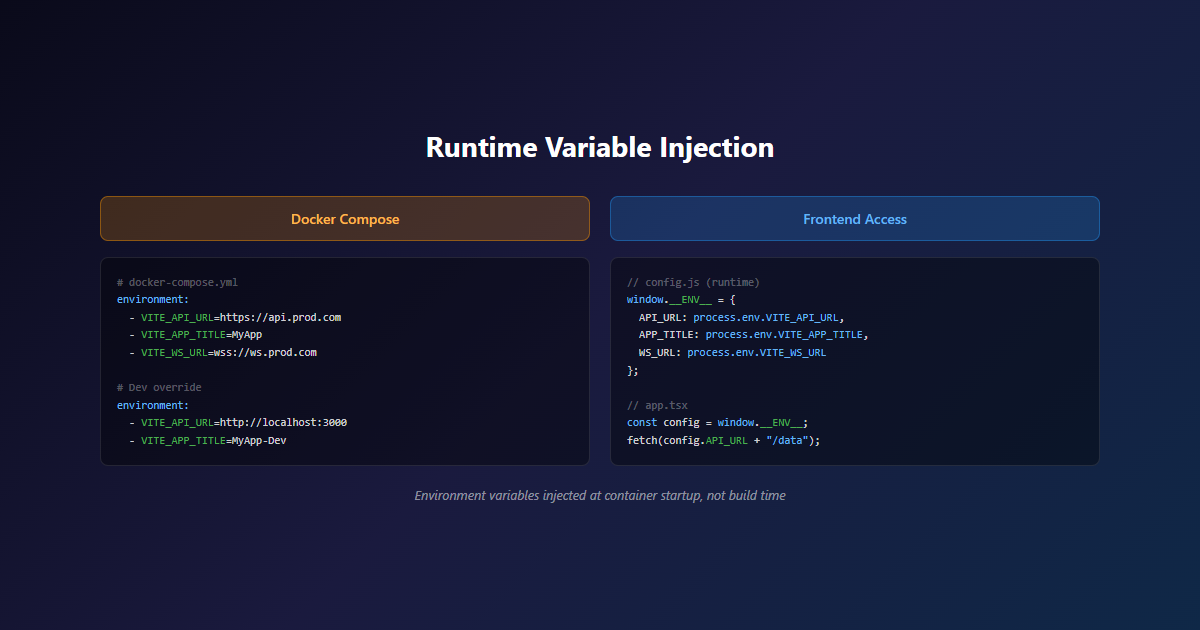The width and height of the screenshot is (1200, 630).
Task: Select the VITE_API_URL=http://localhost:3000 line
Action: pyautogui.click(x=238, y=423)
